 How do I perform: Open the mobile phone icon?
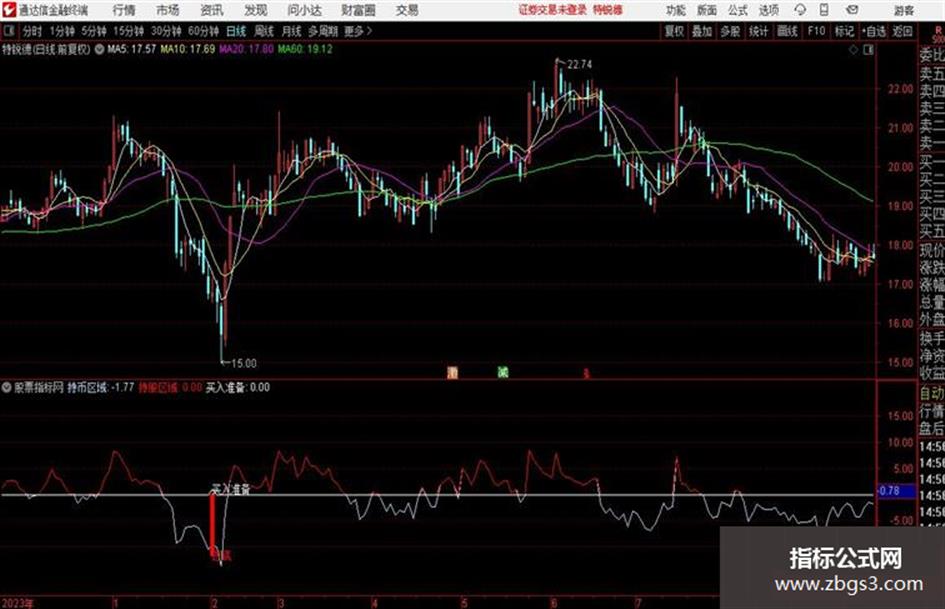(824, 10)
